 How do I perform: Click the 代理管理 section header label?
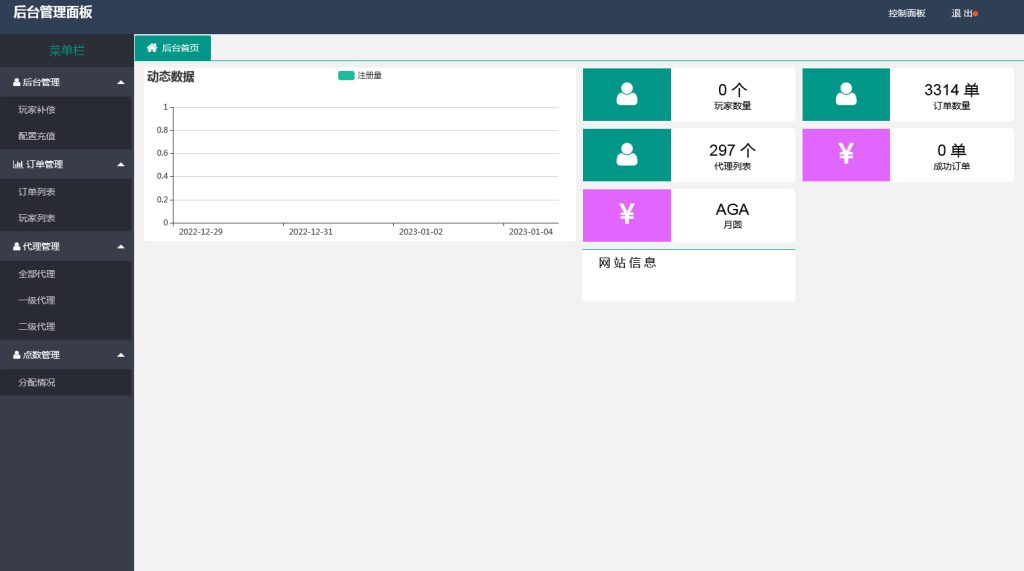(41, 247)
